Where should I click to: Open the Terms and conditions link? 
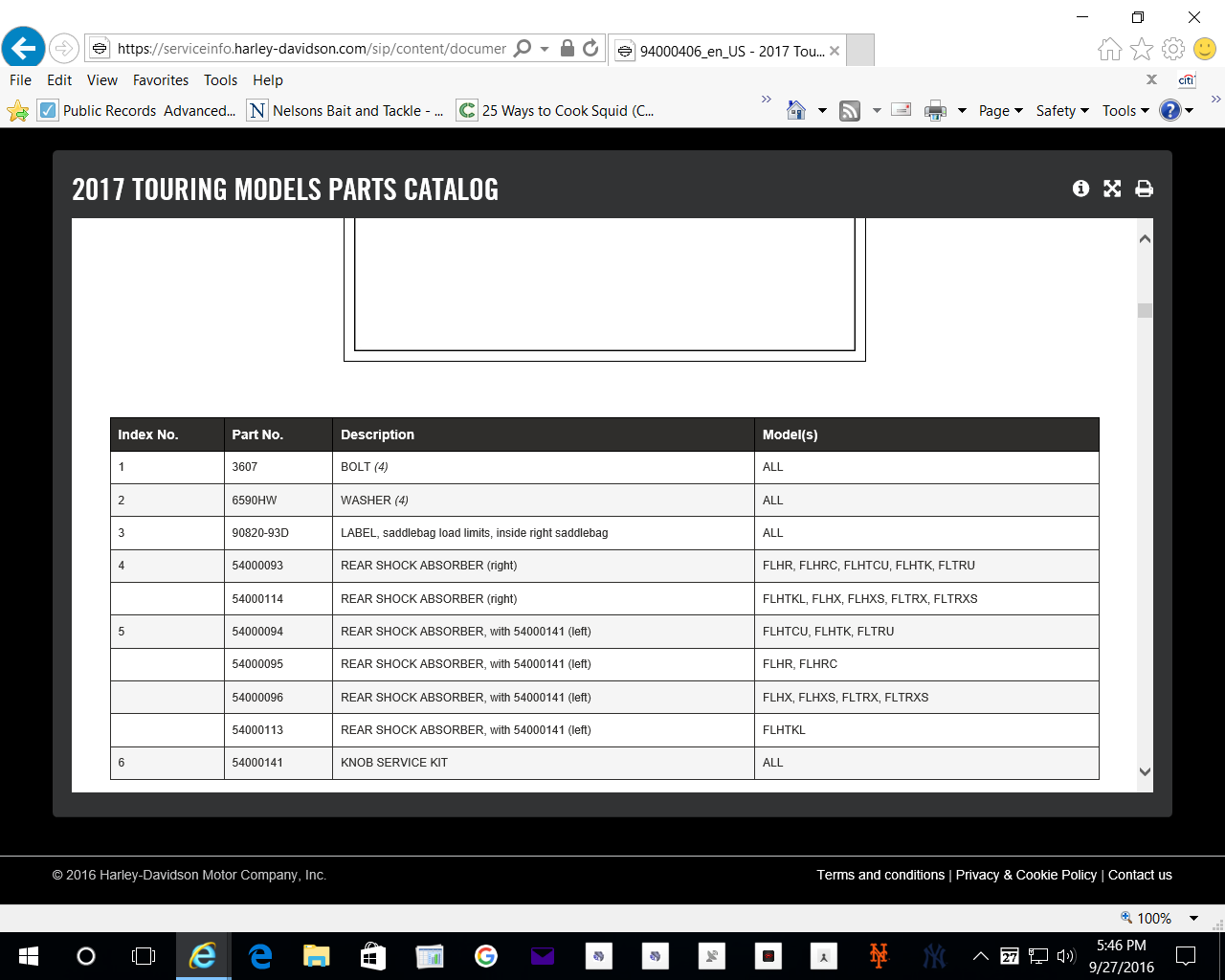(x=880, y=875)
